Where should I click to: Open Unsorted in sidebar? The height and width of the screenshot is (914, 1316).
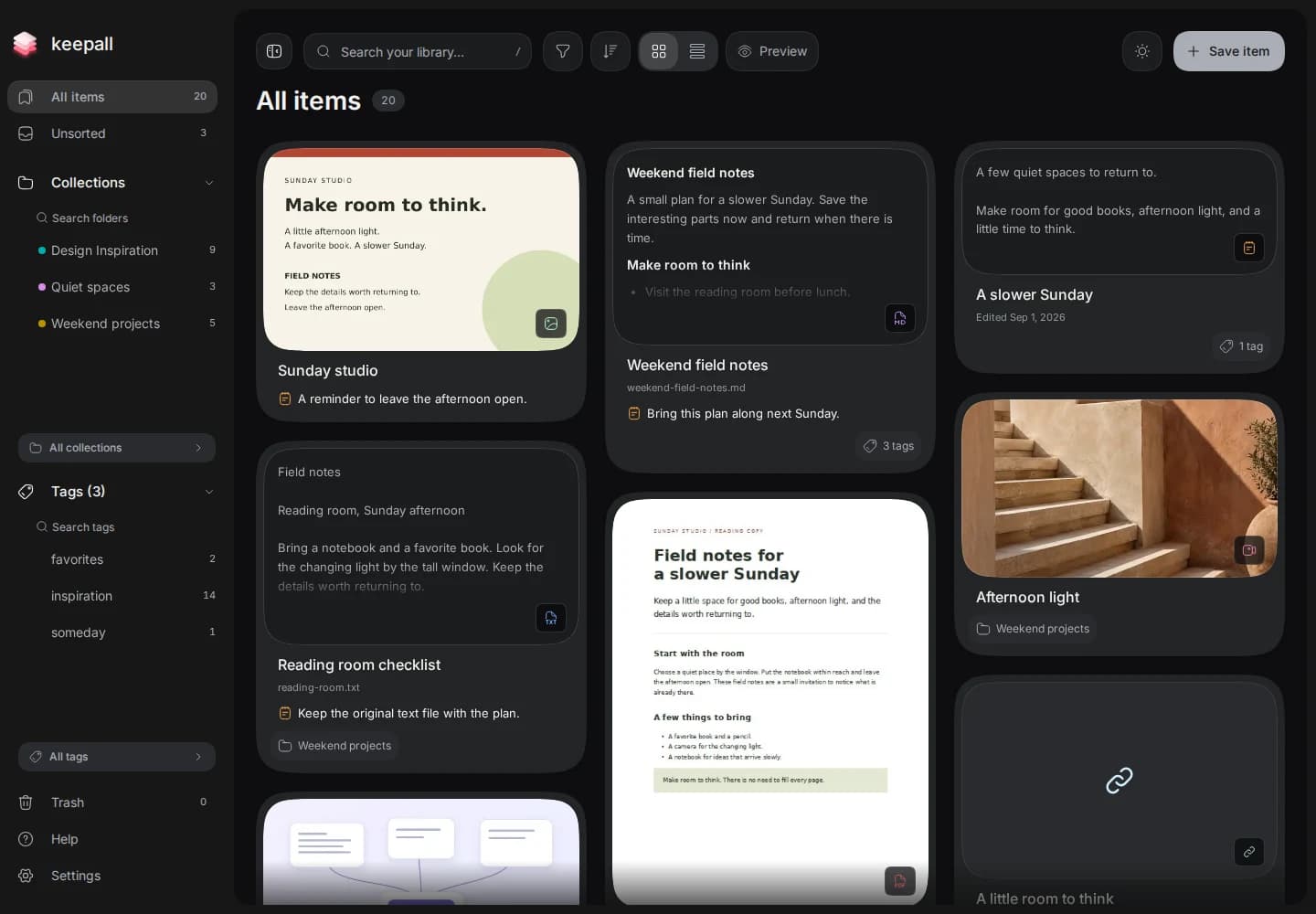click(x=112, y=133)
